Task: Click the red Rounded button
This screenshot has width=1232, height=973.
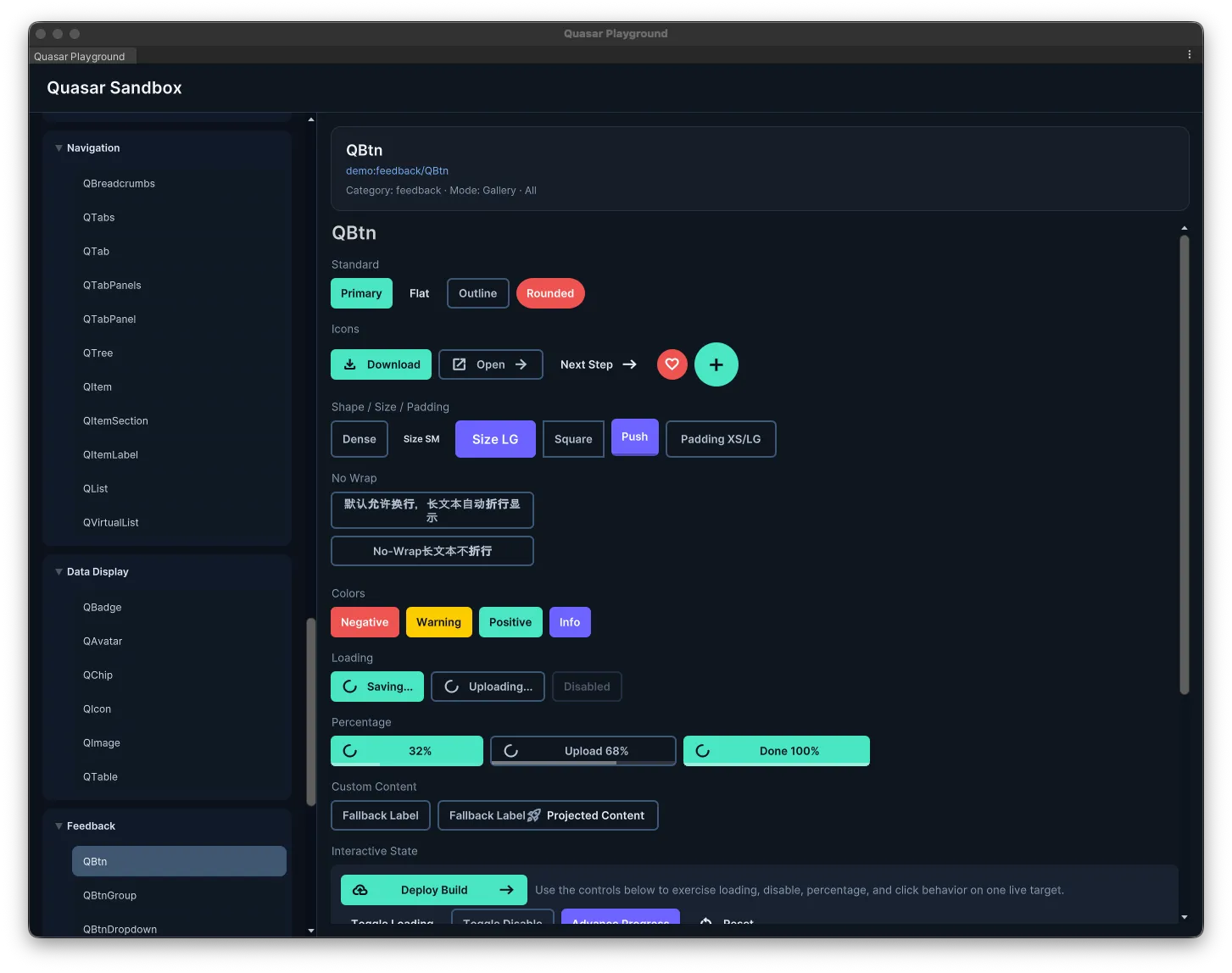Action: click(550, 293)
